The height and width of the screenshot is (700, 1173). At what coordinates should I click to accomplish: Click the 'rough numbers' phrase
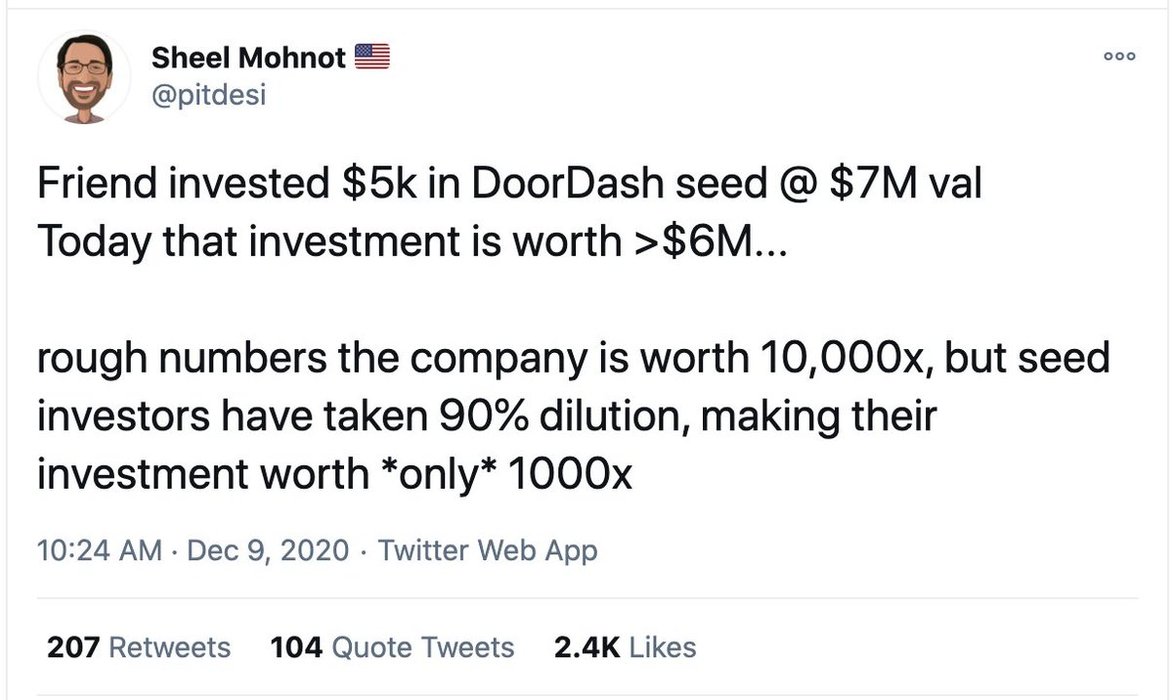[x=182, y=358]
